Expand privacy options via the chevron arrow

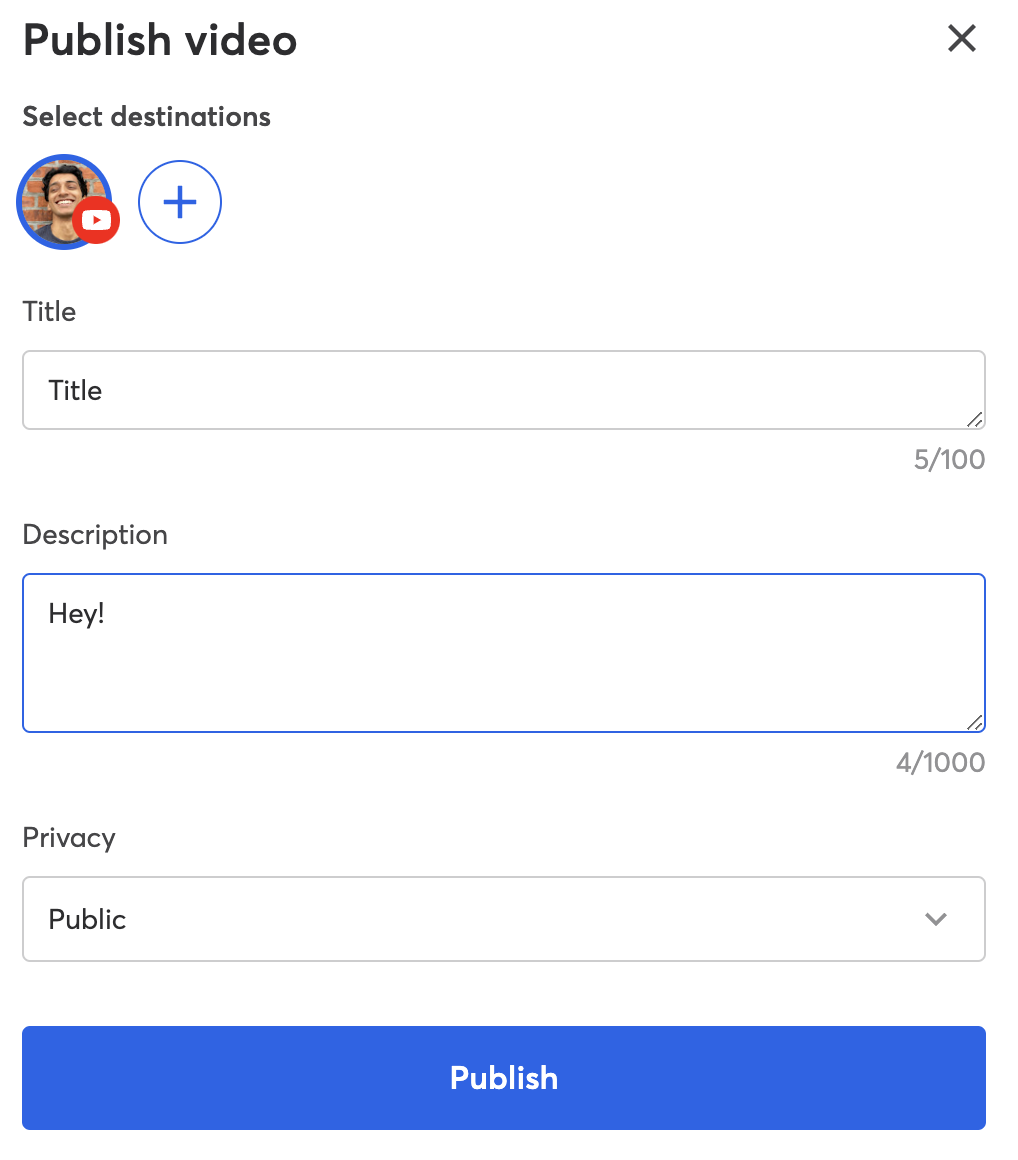coord(936,920)
